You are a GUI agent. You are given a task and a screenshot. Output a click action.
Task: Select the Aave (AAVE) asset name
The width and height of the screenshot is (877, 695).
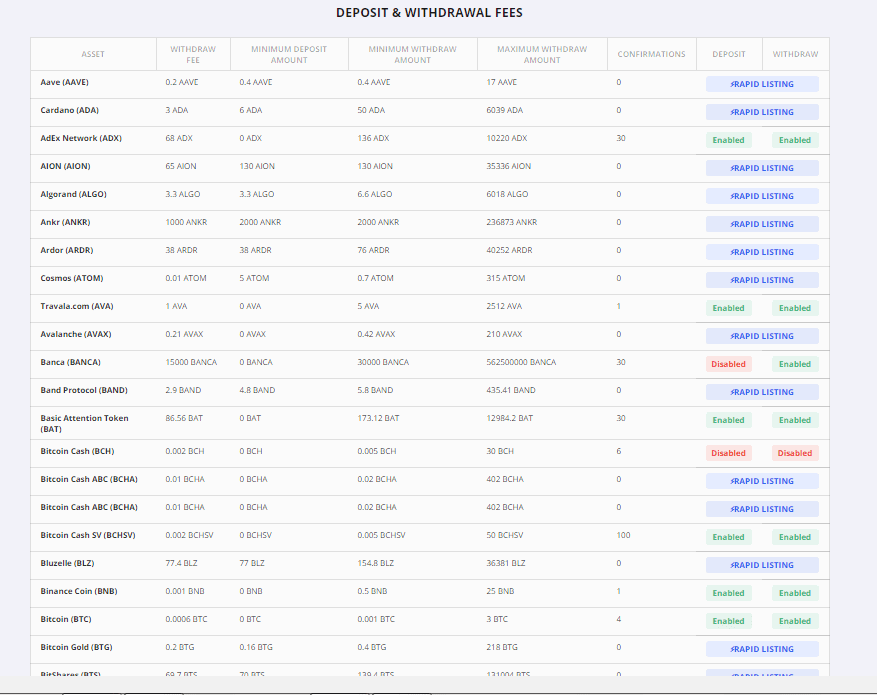(64, 82)
